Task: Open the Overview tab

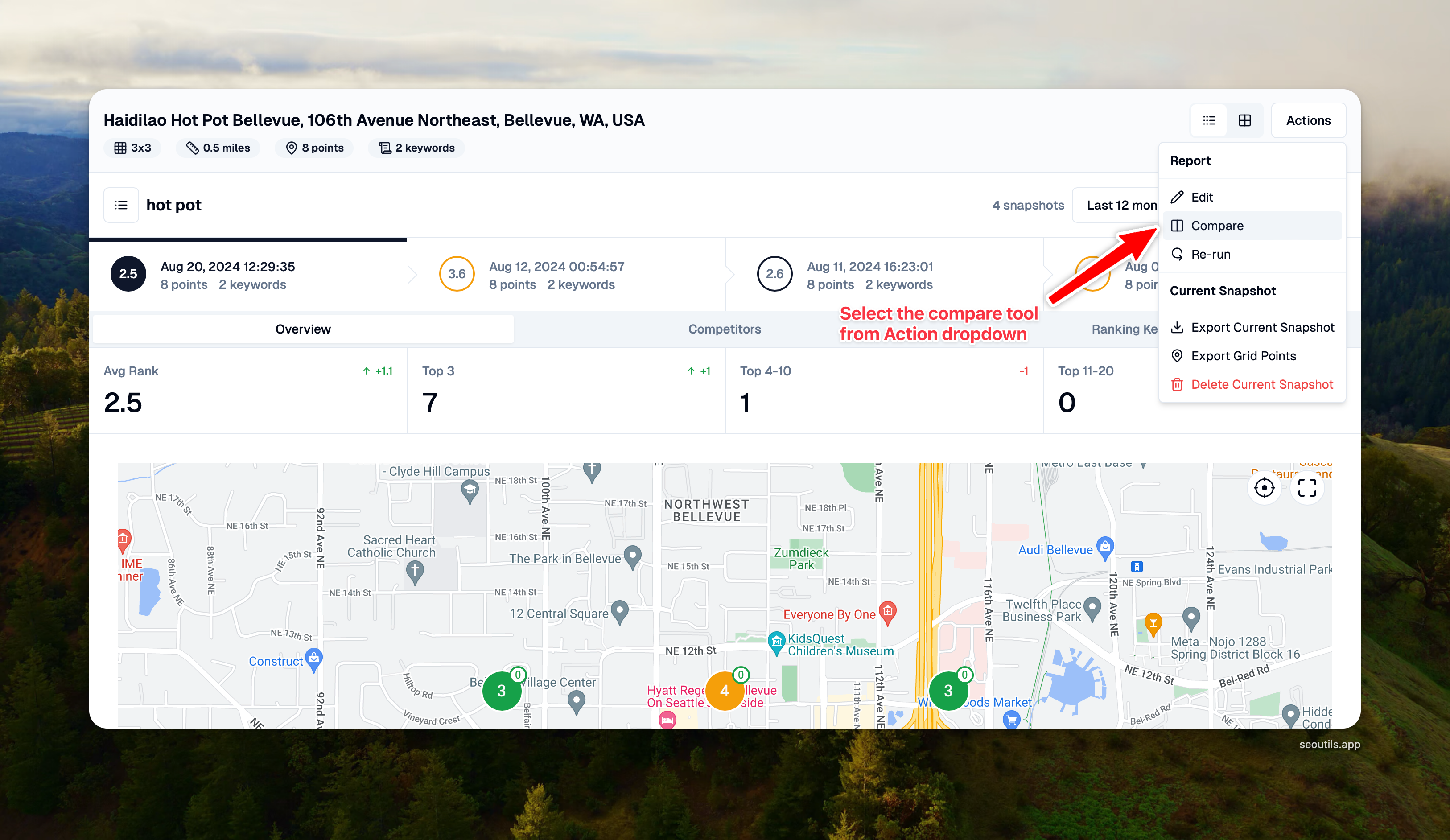Action: pyautogui.click(x=303, y=329)
